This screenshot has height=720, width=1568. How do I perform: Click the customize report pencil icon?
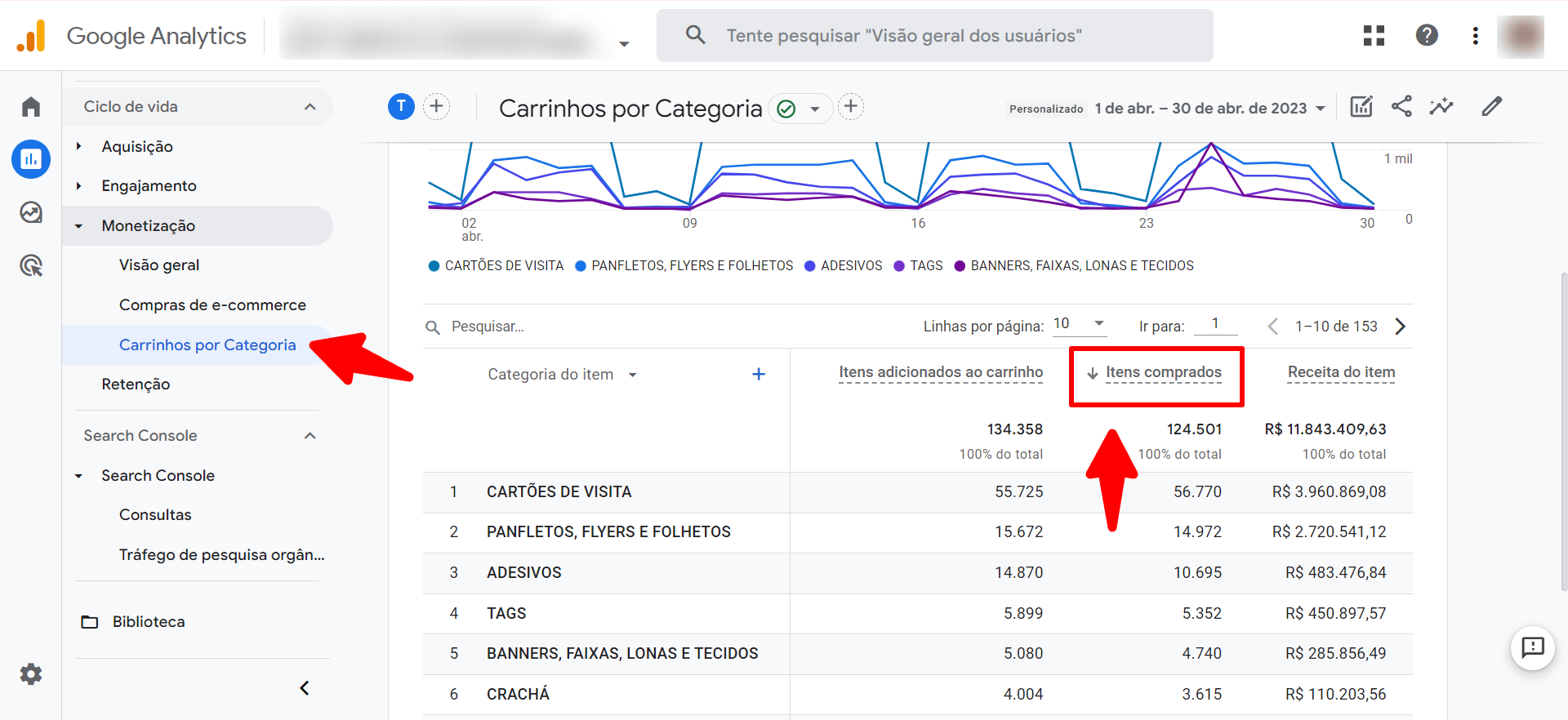(1491, 107)
